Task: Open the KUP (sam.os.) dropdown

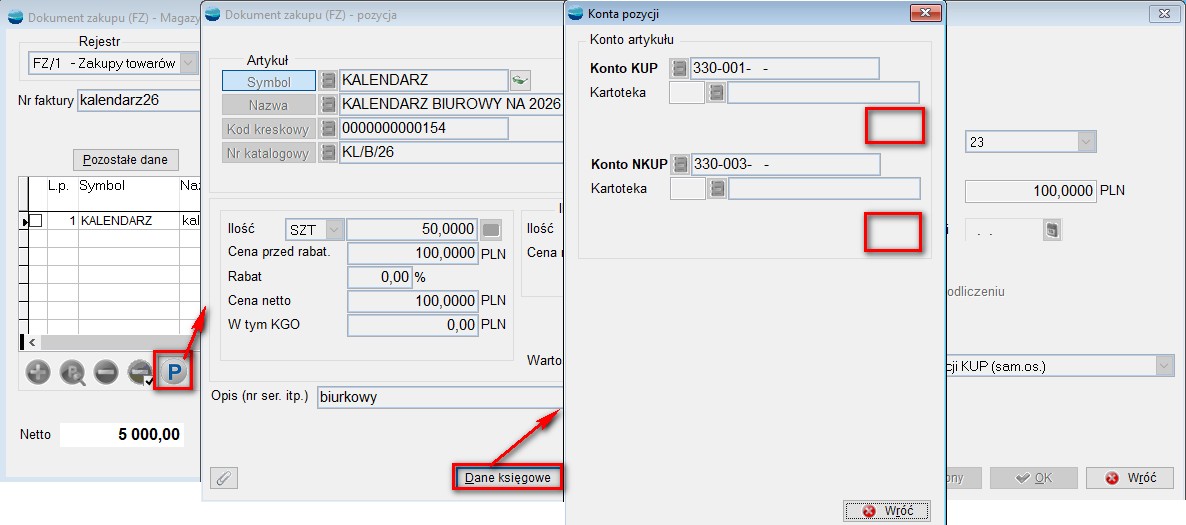Action: (x=1164, y=367)
